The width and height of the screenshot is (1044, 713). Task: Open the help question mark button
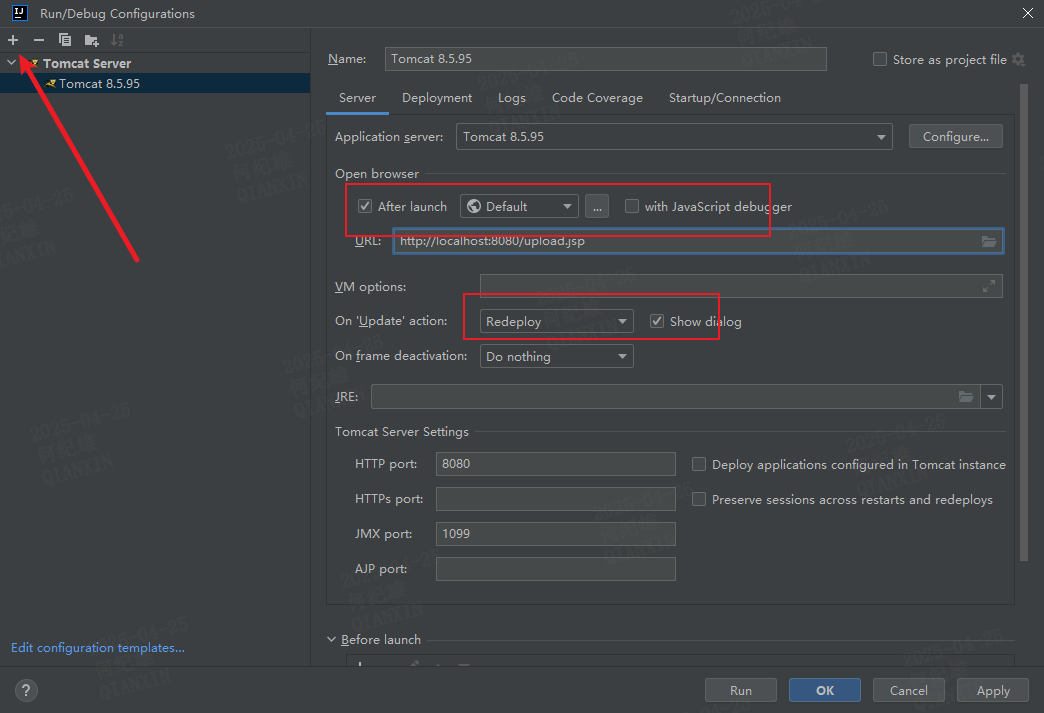point(26,690)
